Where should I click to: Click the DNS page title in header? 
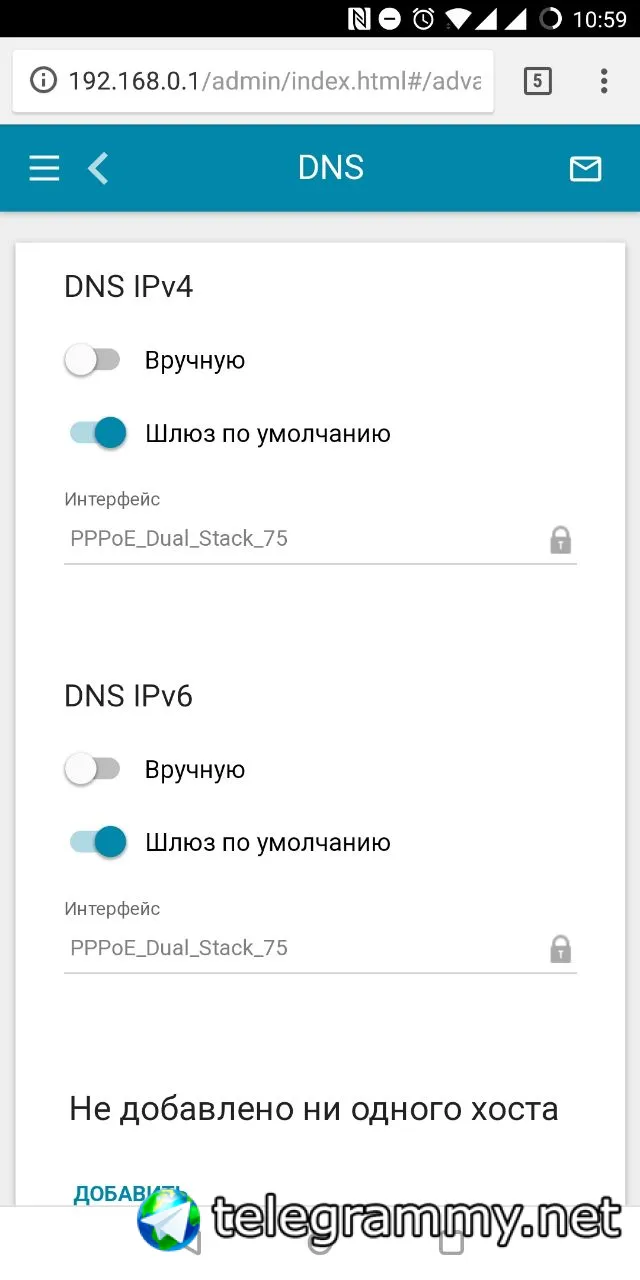330,168
